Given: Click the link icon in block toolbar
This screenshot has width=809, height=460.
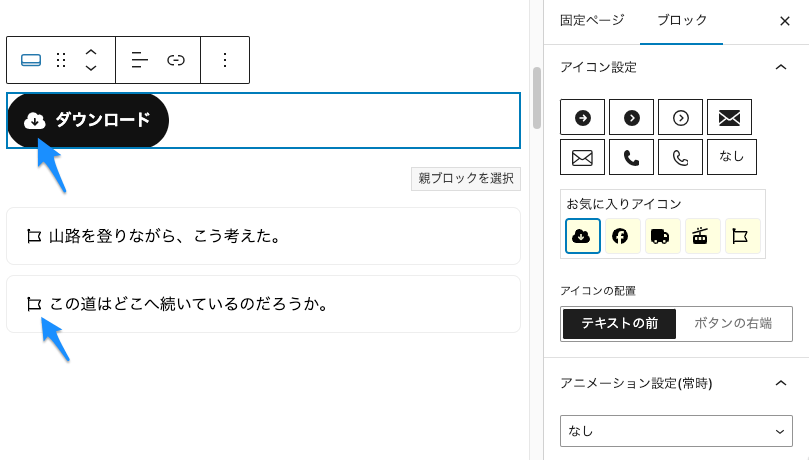Looking at the screenshot, I should (176, 60).
